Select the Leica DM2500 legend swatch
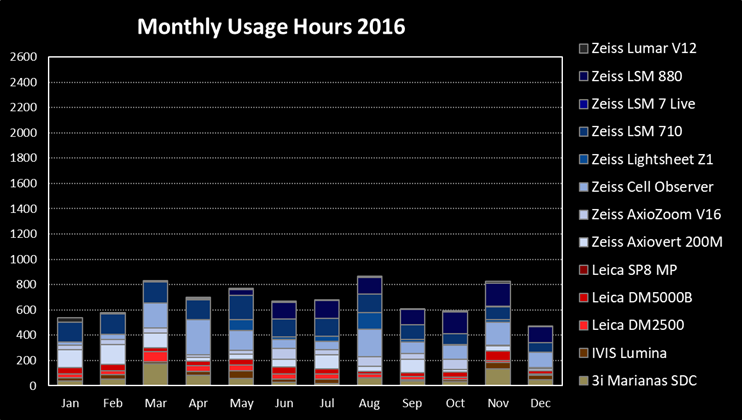This screenshot has width=742, height=420. coord(585,325)
